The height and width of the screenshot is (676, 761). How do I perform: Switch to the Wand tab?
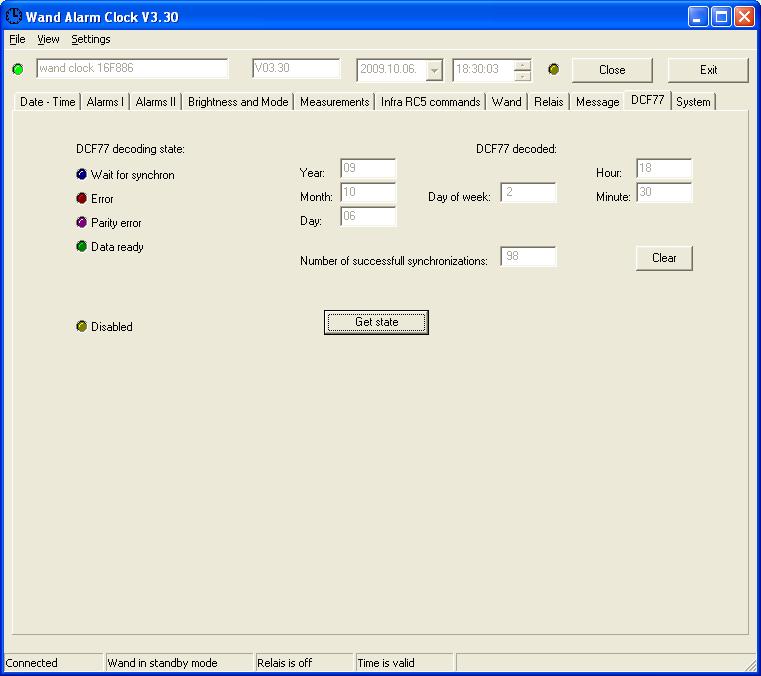point(506,102)
